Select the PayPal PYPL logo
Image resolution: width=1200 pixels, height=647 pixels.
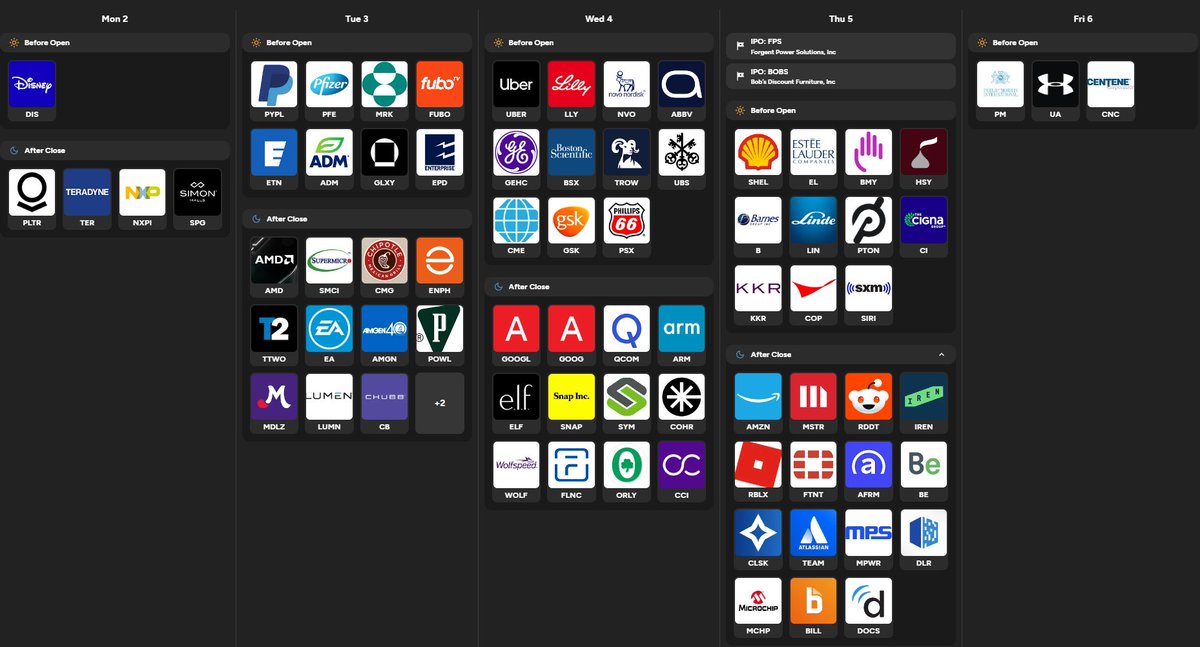pyautogui.click(x=274, y=84)
